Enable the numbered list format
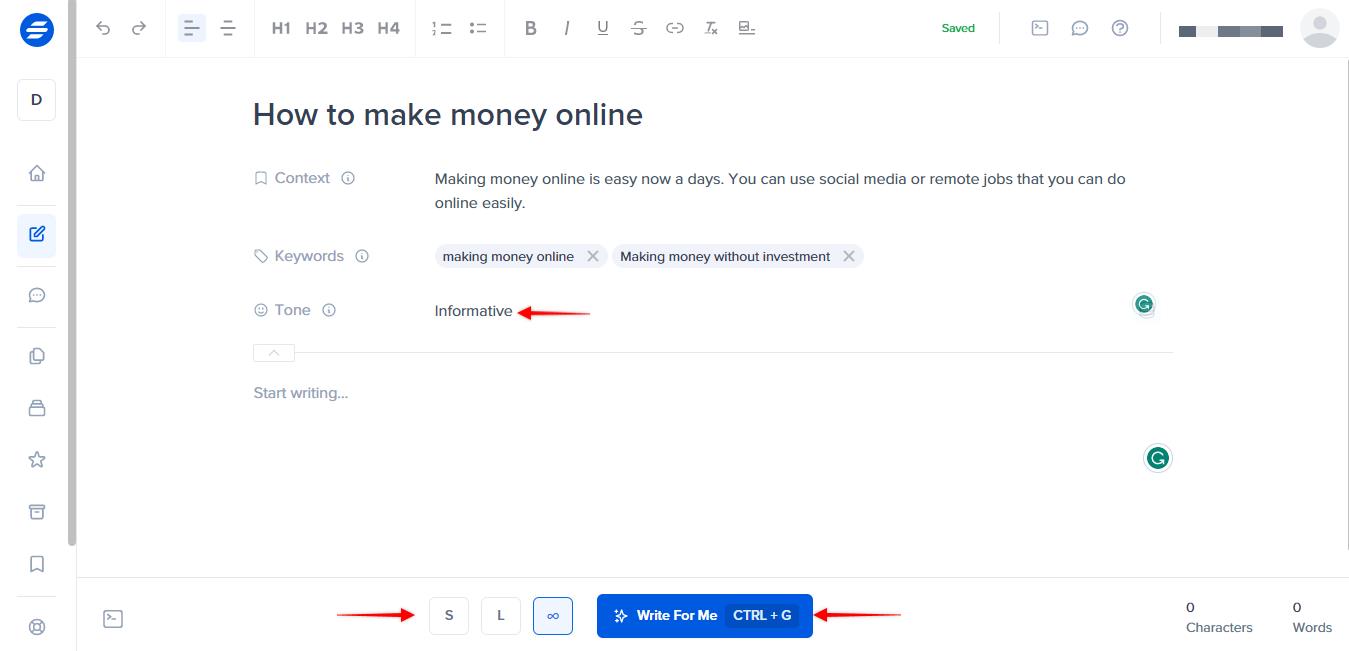1349x651 pixels. (x=441, y=28)
